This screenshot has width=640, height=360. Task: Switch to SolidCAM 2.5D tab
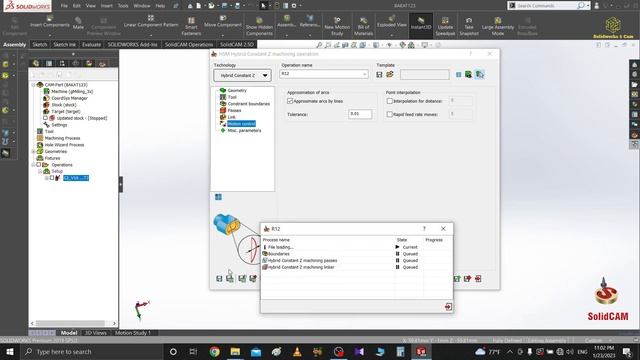(x=237, y=44)
